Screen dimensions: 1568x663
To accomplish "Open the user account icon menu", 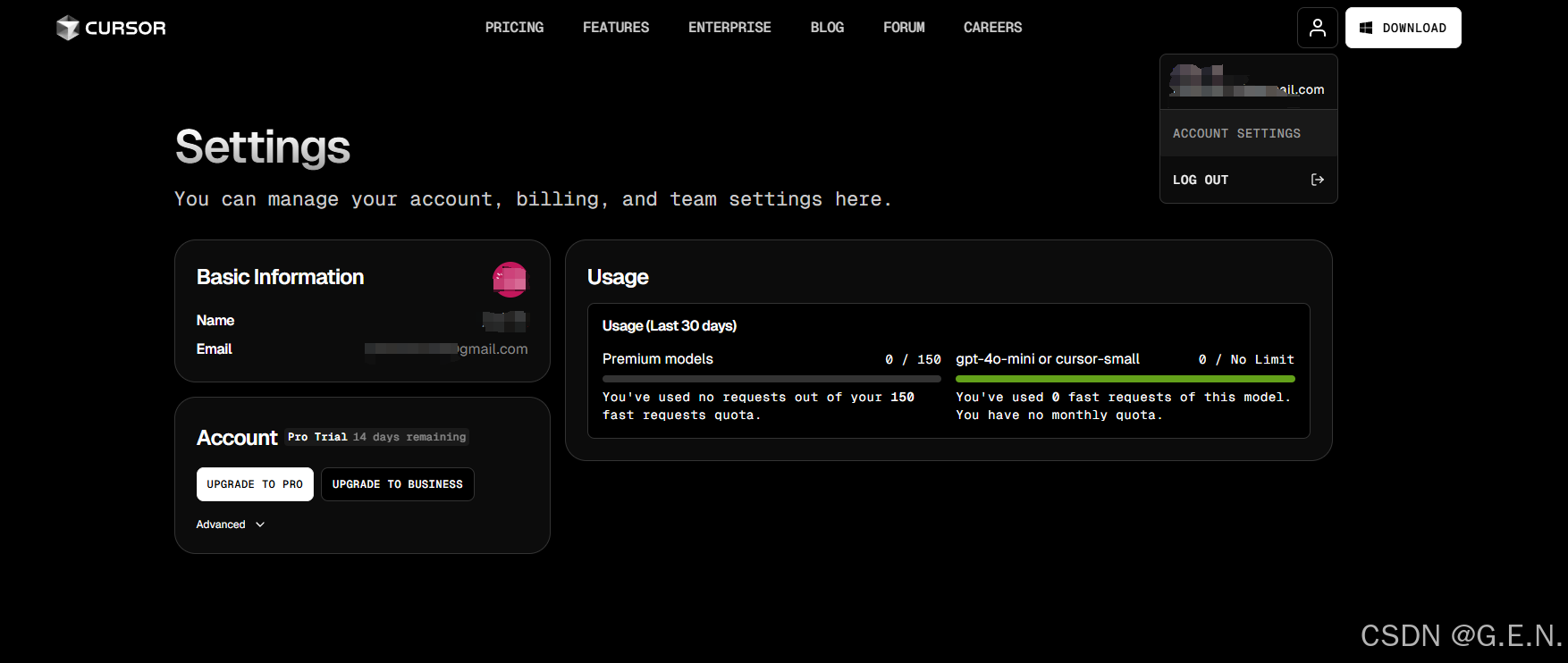I will [1318, 28].
